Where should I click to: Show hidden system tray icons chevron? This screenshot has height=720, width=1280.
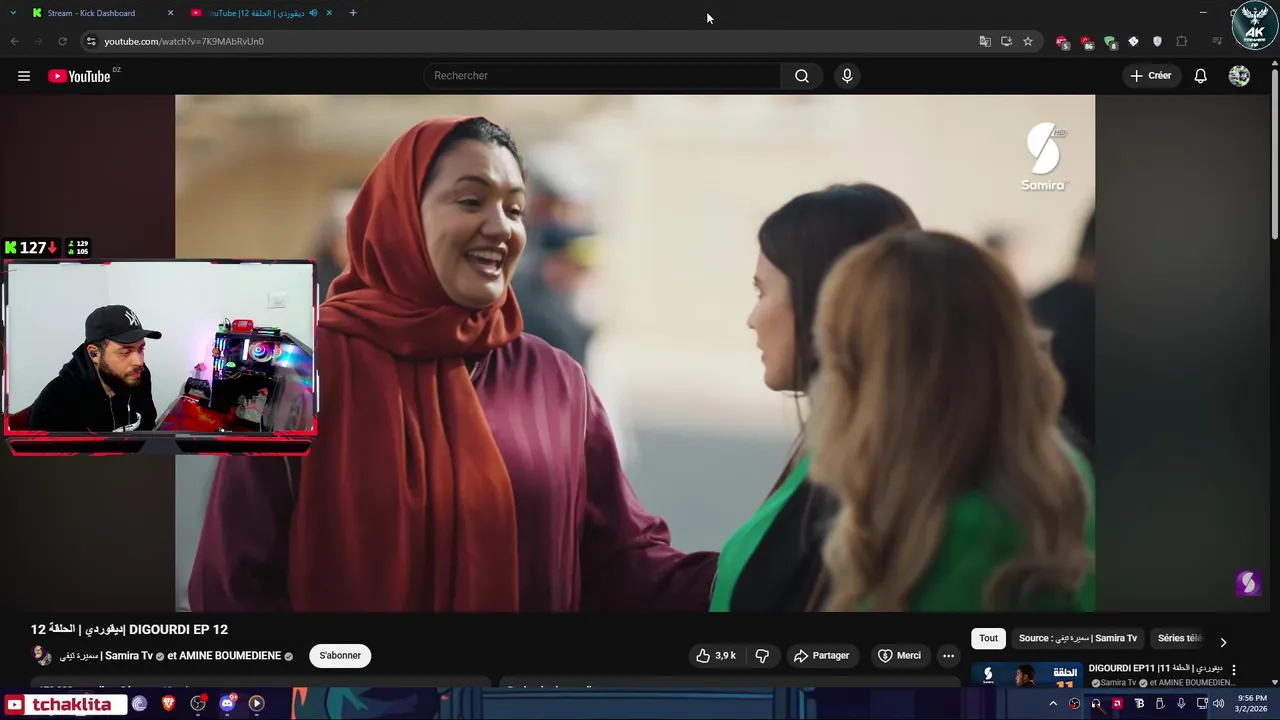pos(1053,704)
